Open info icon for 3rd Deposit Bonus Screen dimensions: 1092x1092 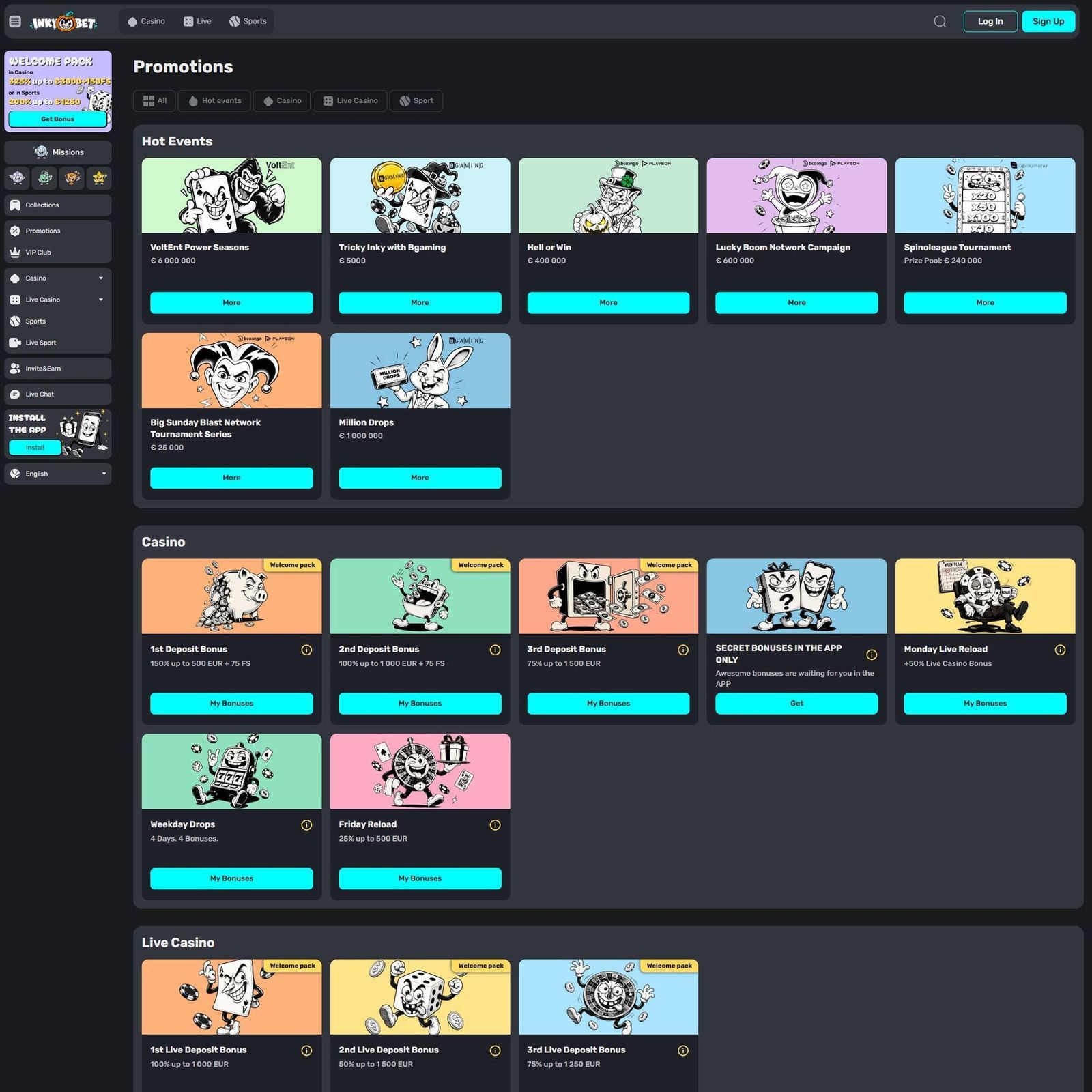click(x=683, y=650)
